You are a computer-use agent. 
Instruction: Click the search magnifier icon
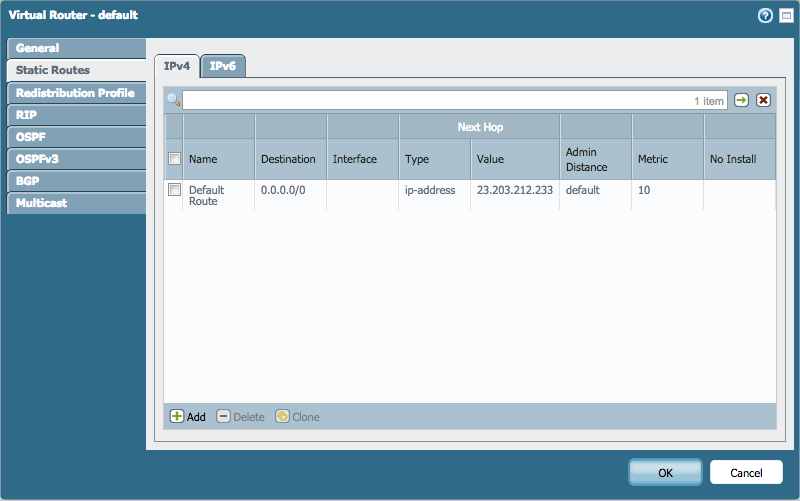pyautogui.click(x=173, y=100)
